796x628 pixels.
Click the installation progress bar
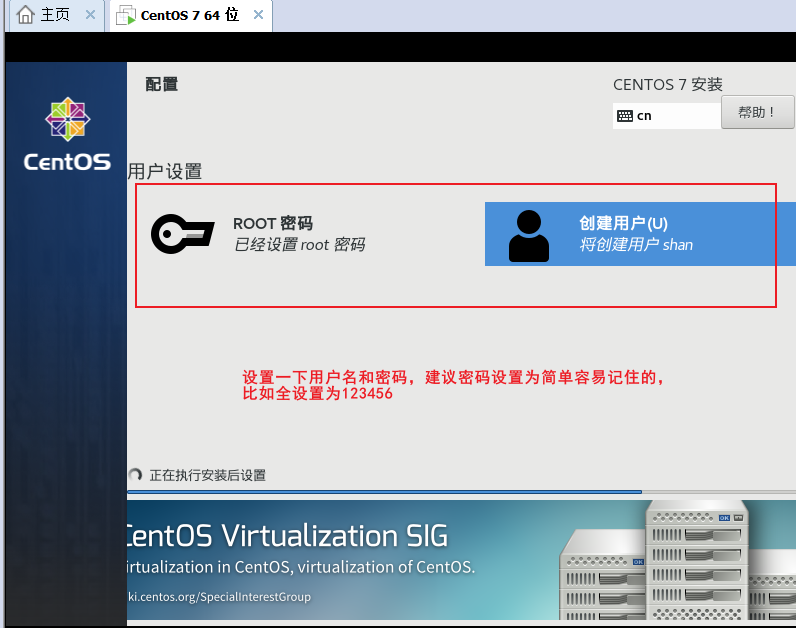[x=461, y=492]
